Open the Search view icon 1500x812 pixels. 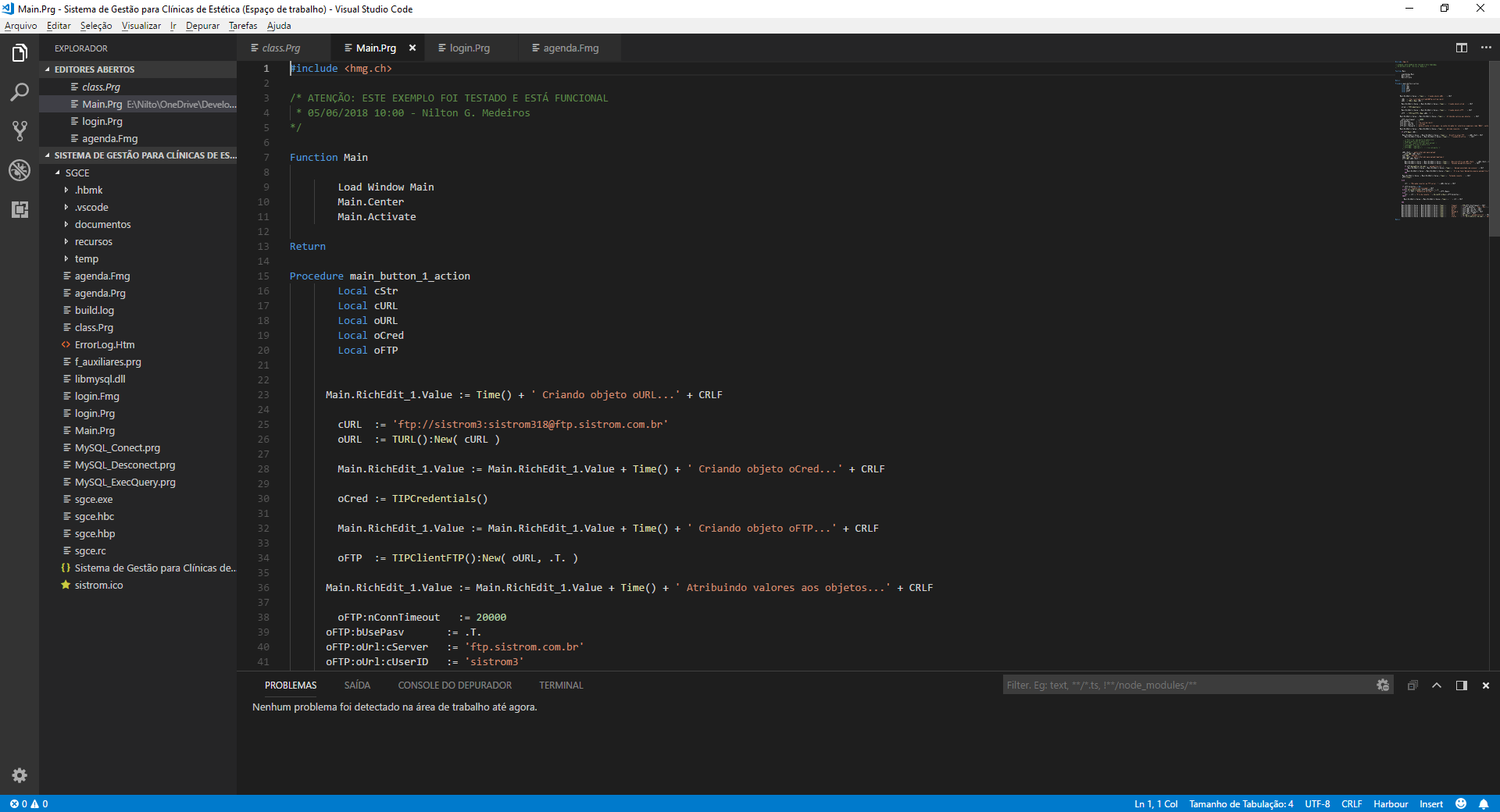point(20,92)
